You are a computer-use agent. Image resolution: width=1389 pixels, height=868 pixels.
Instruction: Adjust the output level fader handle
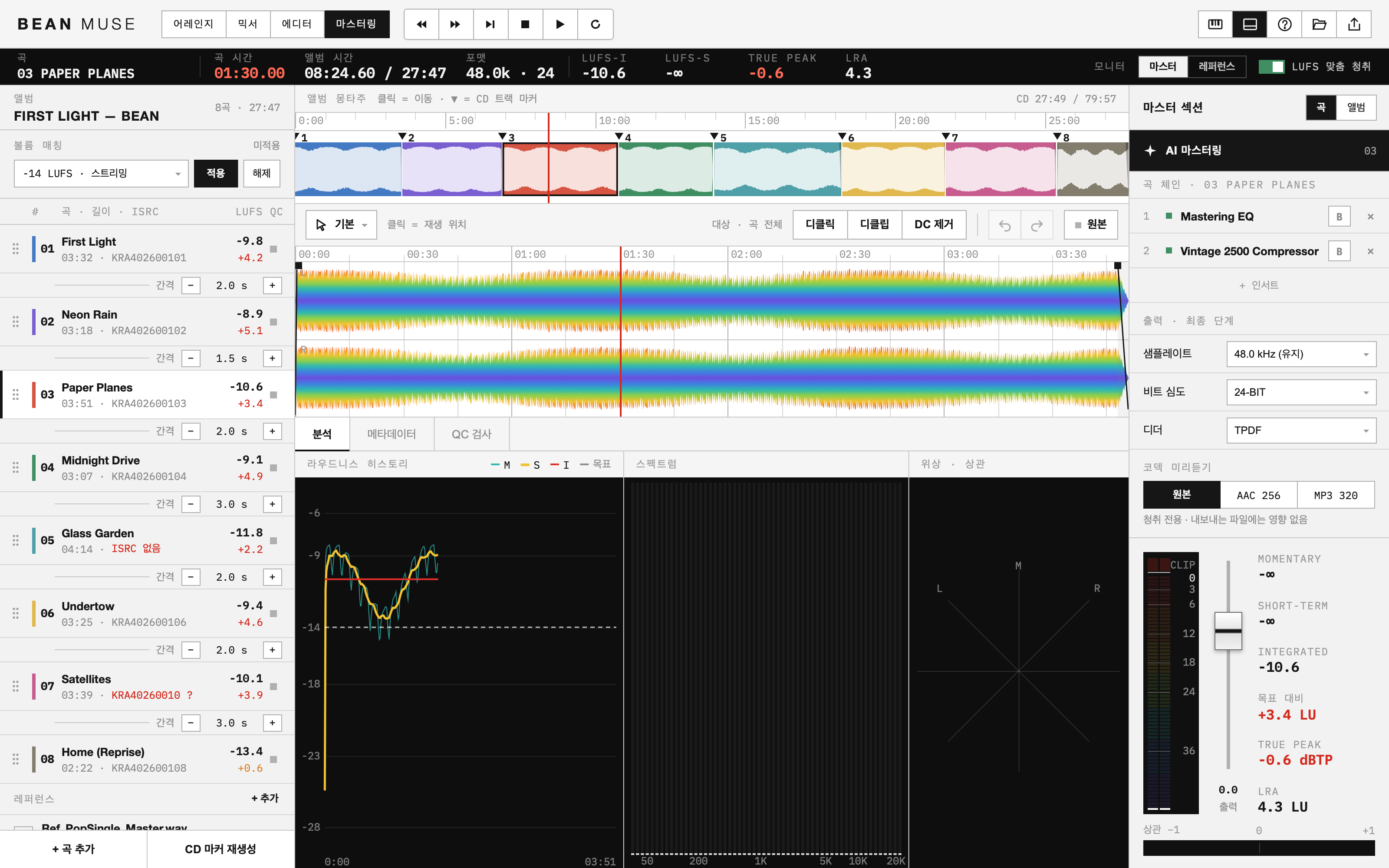tap(1228, 630)
